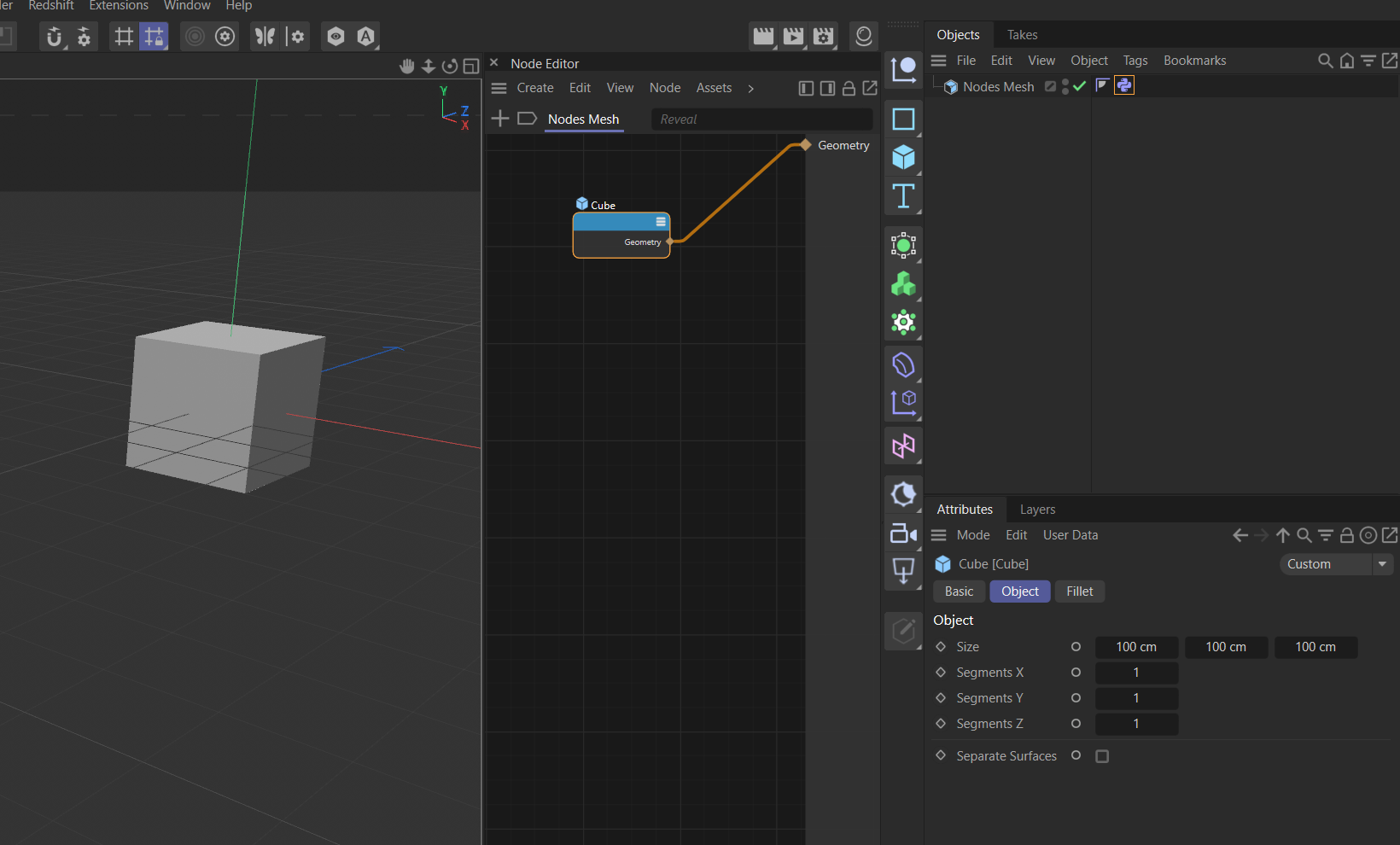Click the Reveal search field
The width and height of the screenshot is (1400, 845).
tap(761, 119)
